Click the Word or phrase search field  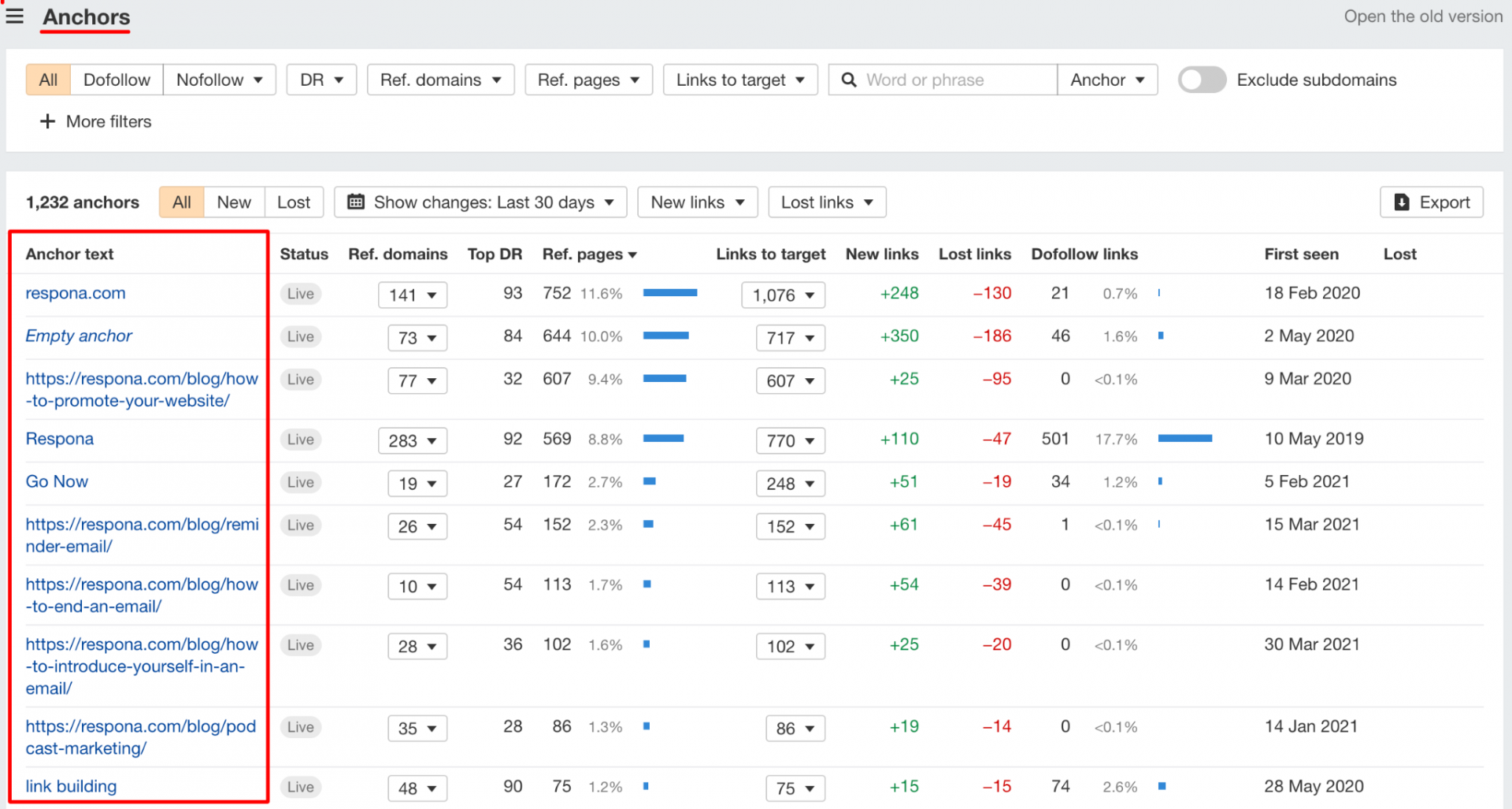click(943, 80)
